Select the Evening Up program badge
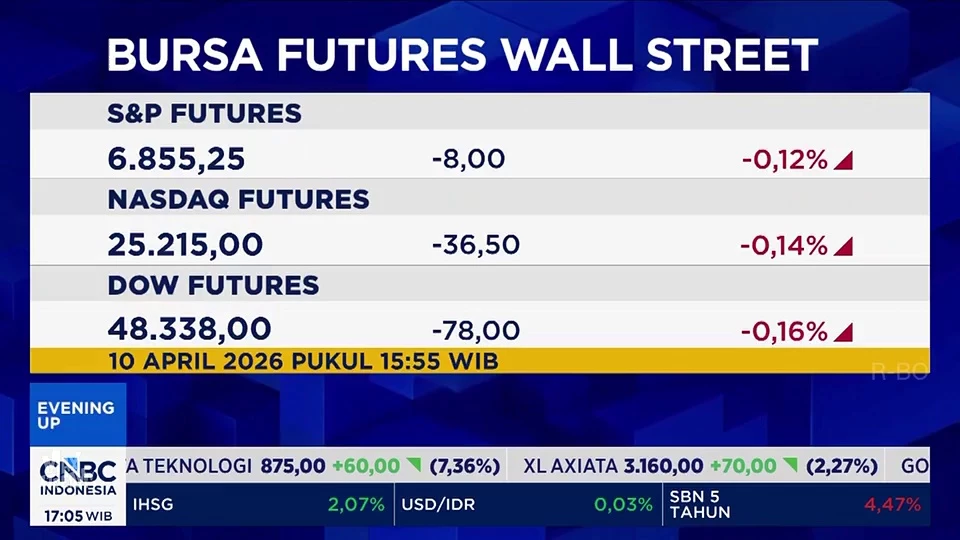This screenshot has height=540, width=960. (76, 414)
